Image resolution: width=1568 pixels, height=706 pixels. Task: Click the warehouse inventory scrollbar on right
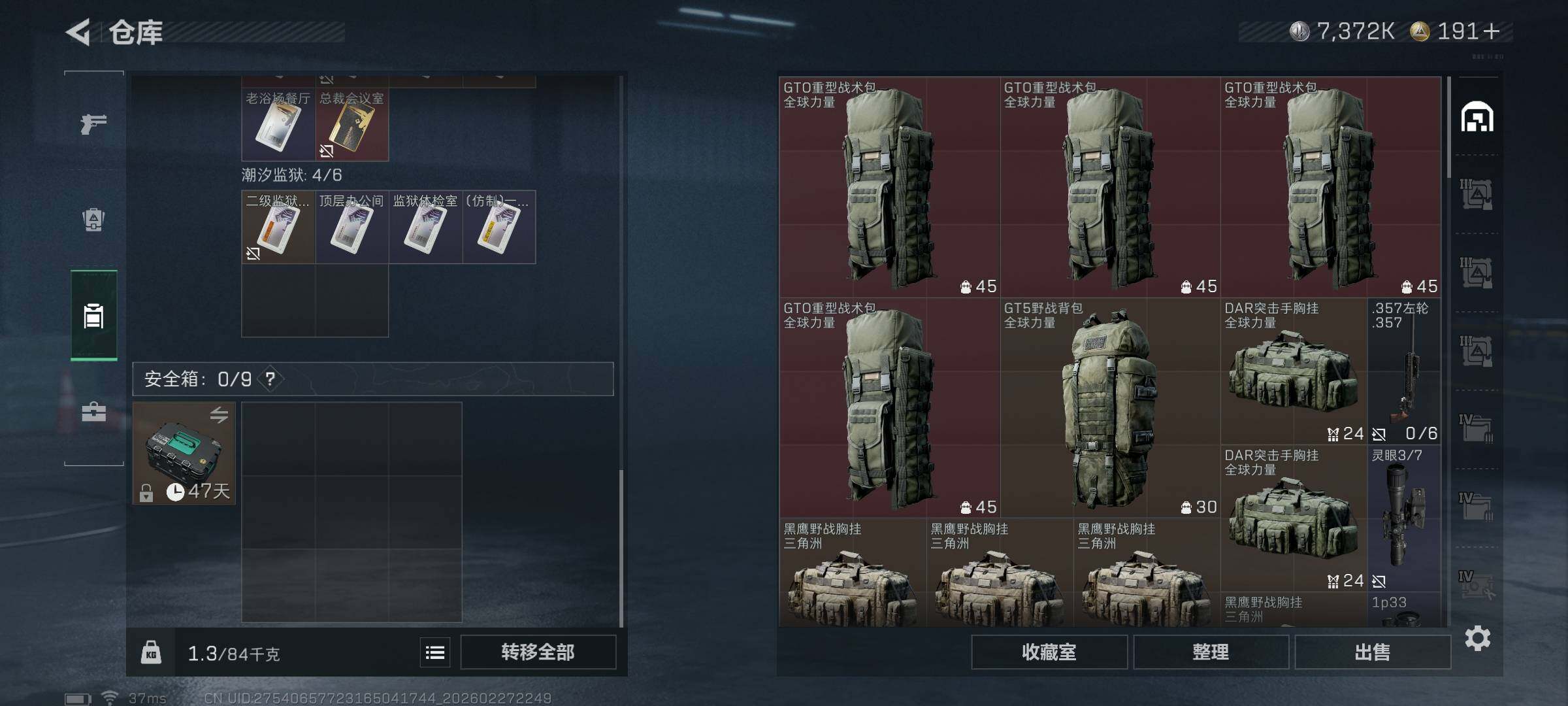point(1449,128)
